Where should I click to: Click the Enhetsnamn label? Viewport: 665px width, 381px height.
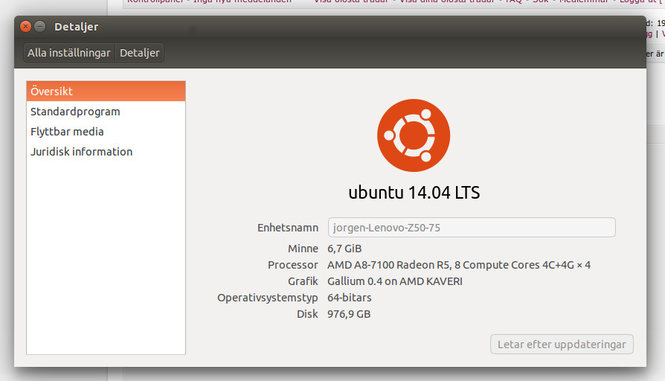pos(288,228)
